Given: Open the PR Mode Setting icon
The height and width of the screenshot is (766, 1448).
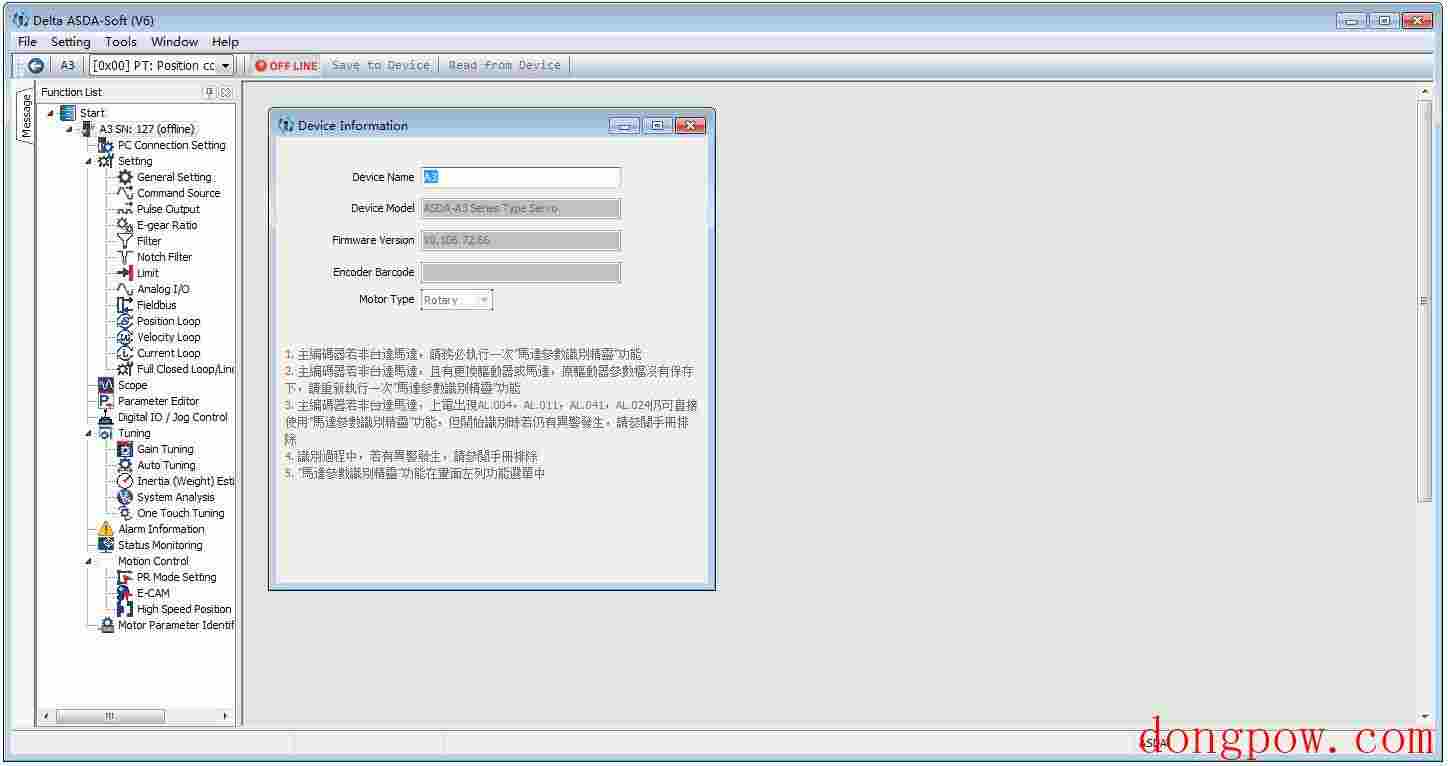Looking at the screenshot, I should [x=125, y=577].
